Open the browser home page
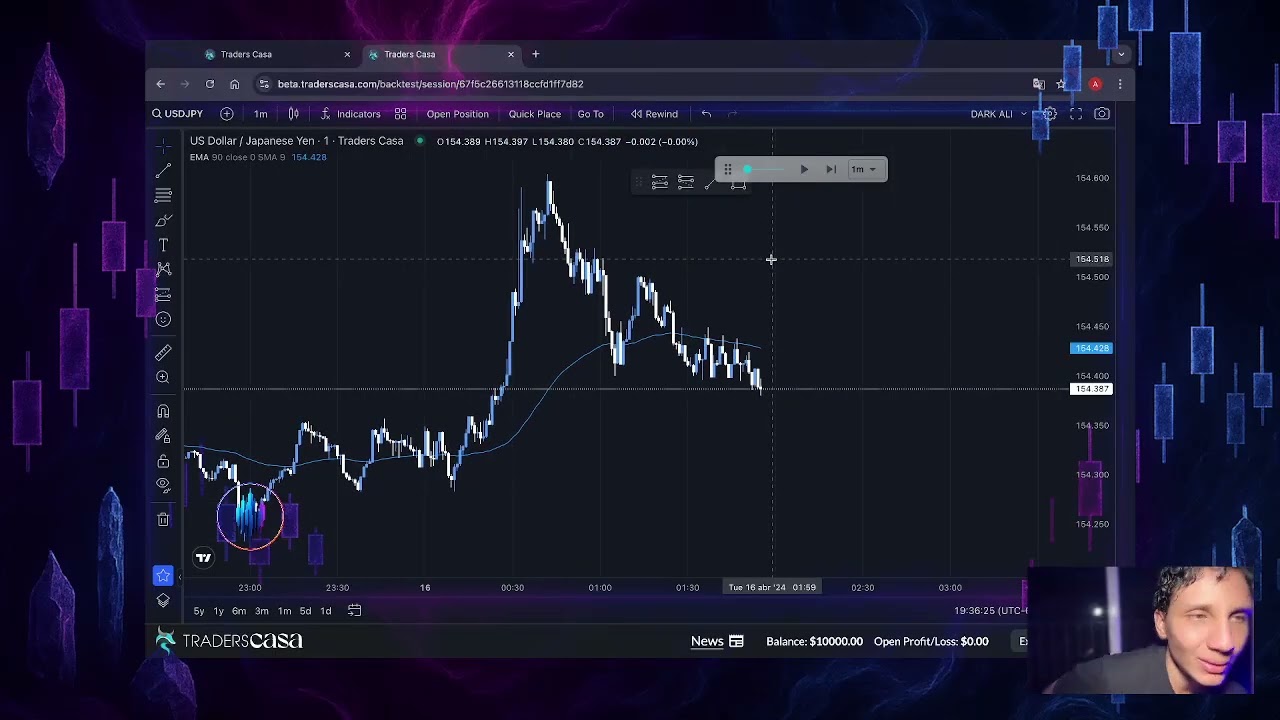 [x=235, y=84]
